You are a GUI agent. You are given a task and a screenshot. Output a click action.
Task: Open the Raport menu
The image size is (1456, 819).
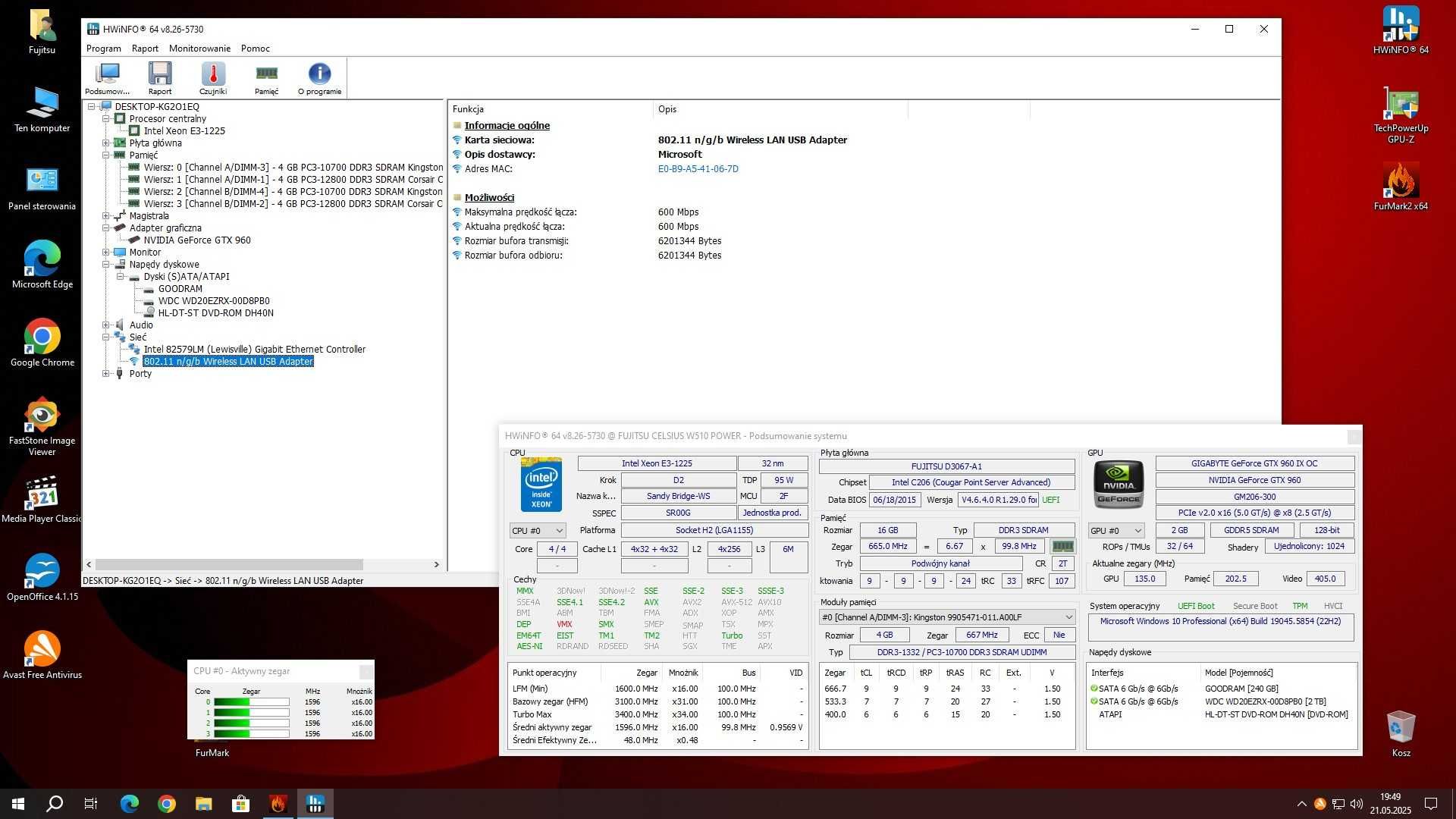pyautogui.click(x=145, y=49)
